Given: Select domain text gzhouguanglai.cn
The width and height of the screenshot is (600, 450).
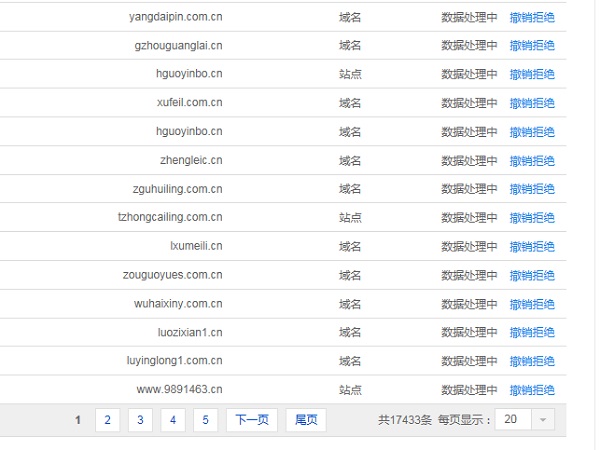Looking at the screenshot, I should click(x=178, y=46).
